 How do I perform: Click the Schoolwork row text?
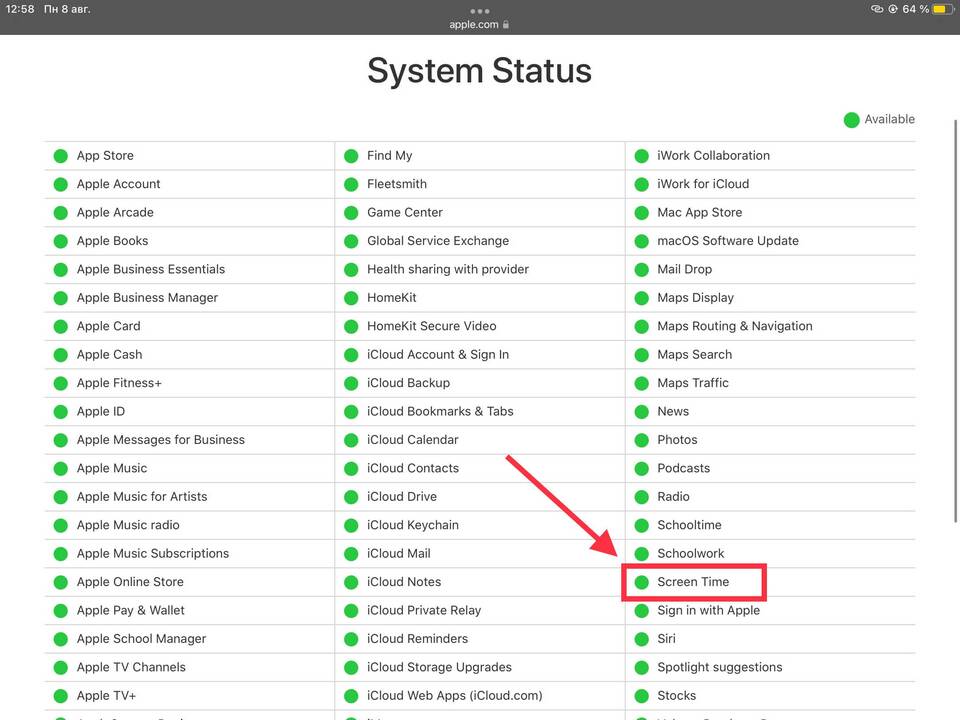(691, 553)
